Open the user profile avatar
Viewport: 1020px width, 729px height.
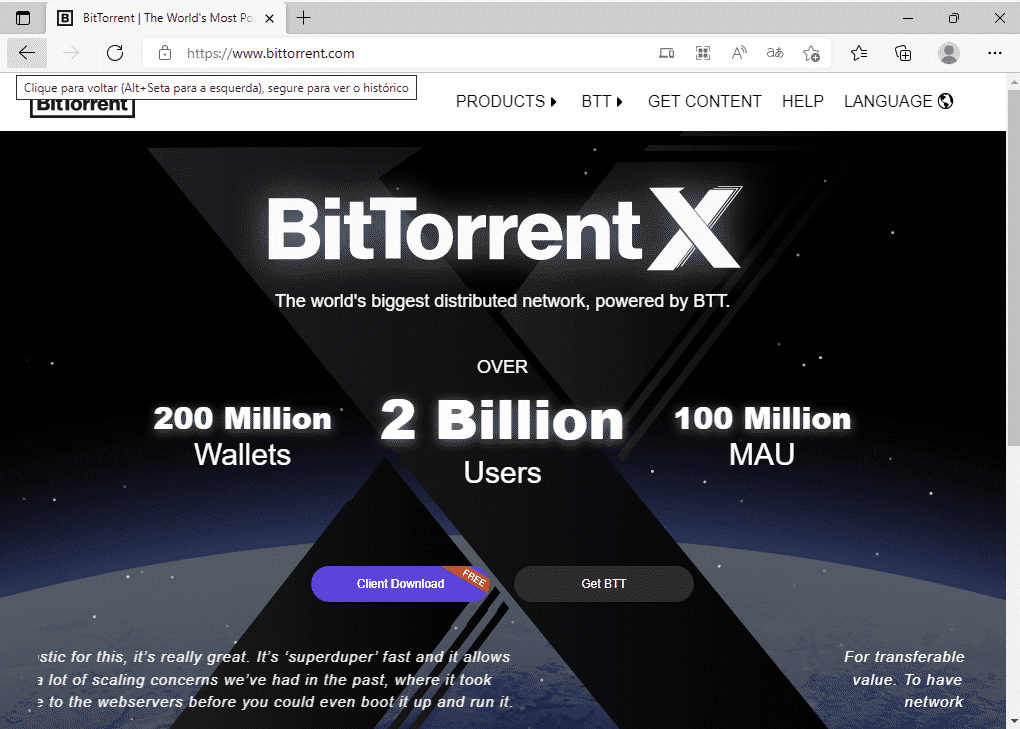pyautogui.click(x=948, y=53)
